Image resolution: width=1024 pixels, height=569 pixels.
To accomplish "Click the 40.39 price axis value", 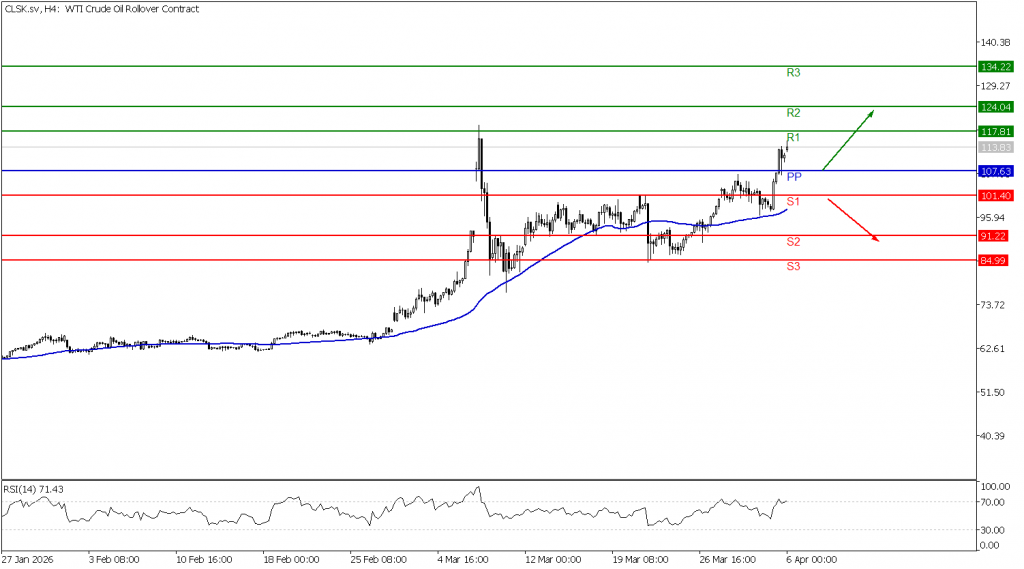I will [993, 436].
